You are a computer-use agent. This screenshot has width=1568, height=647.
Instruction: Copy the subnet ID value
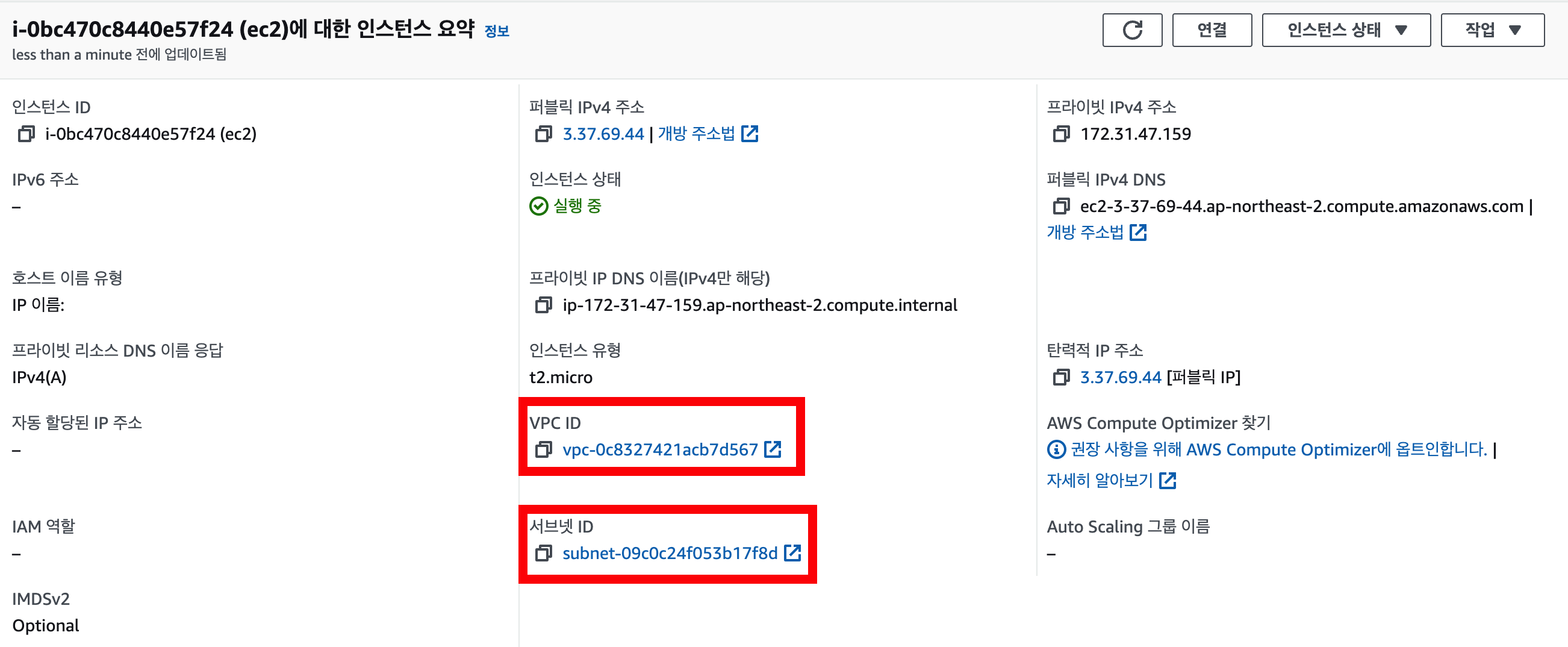click(x=543, y=554)
